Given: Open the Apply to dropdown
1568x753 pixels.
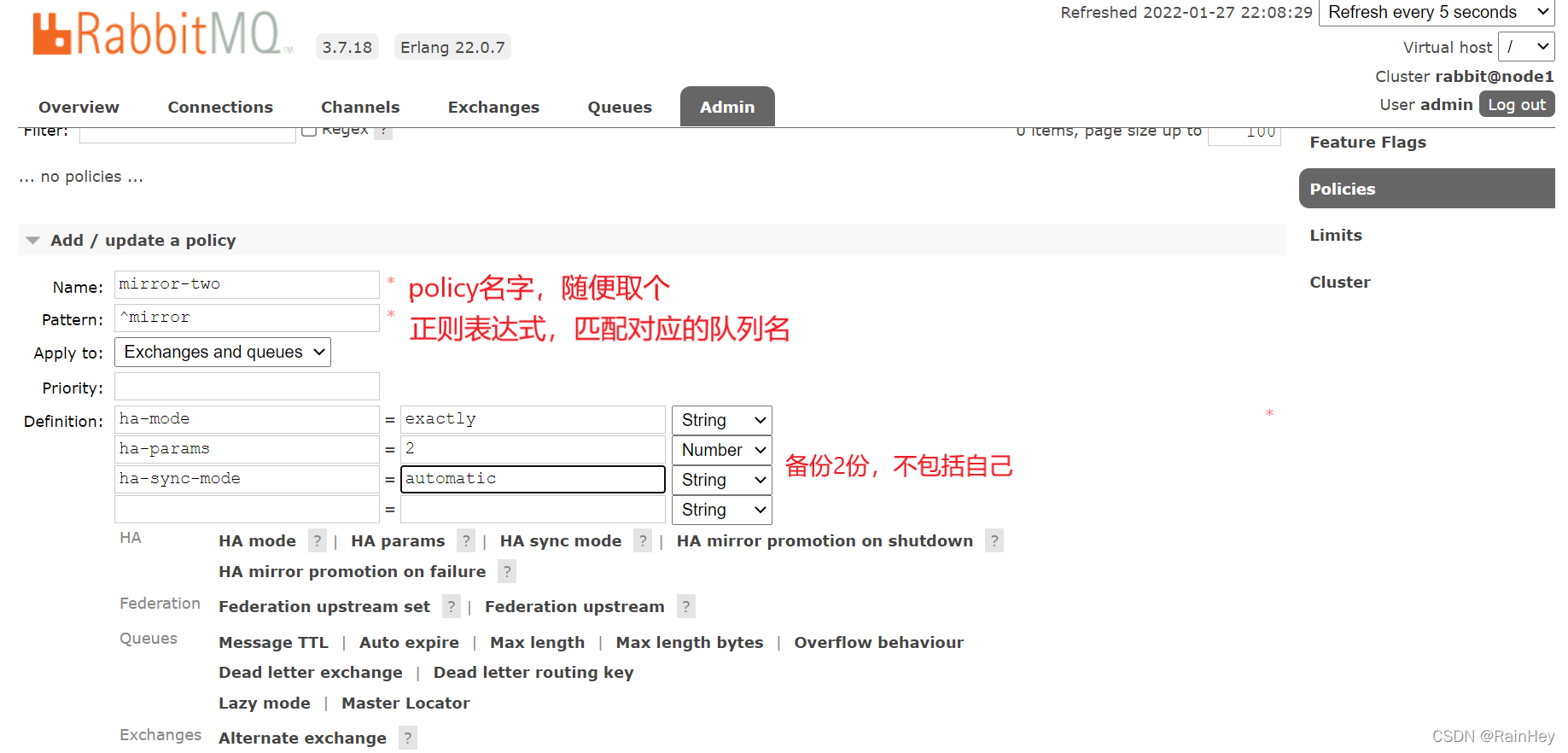Looking at the screenshot, I should pyautogui.click(x=223, y=352).
